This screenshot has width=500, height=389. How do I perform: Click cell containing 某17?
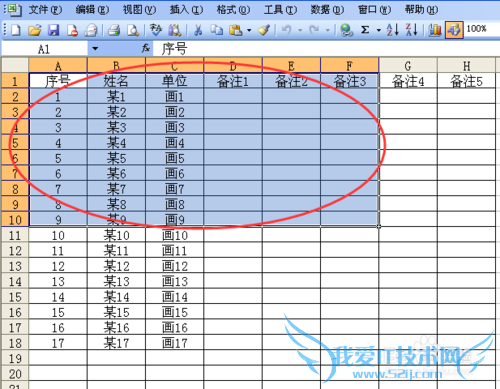pyautogui.click(x=116, y=343)
